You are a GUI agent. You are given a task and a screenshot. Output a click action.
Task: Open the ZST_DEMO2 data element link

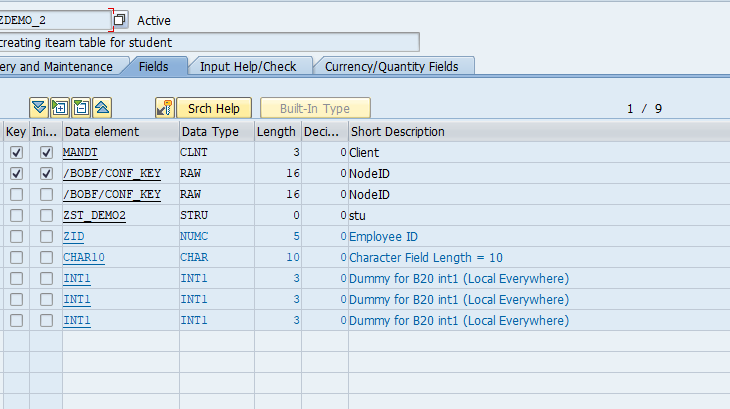tap(94, 216)
